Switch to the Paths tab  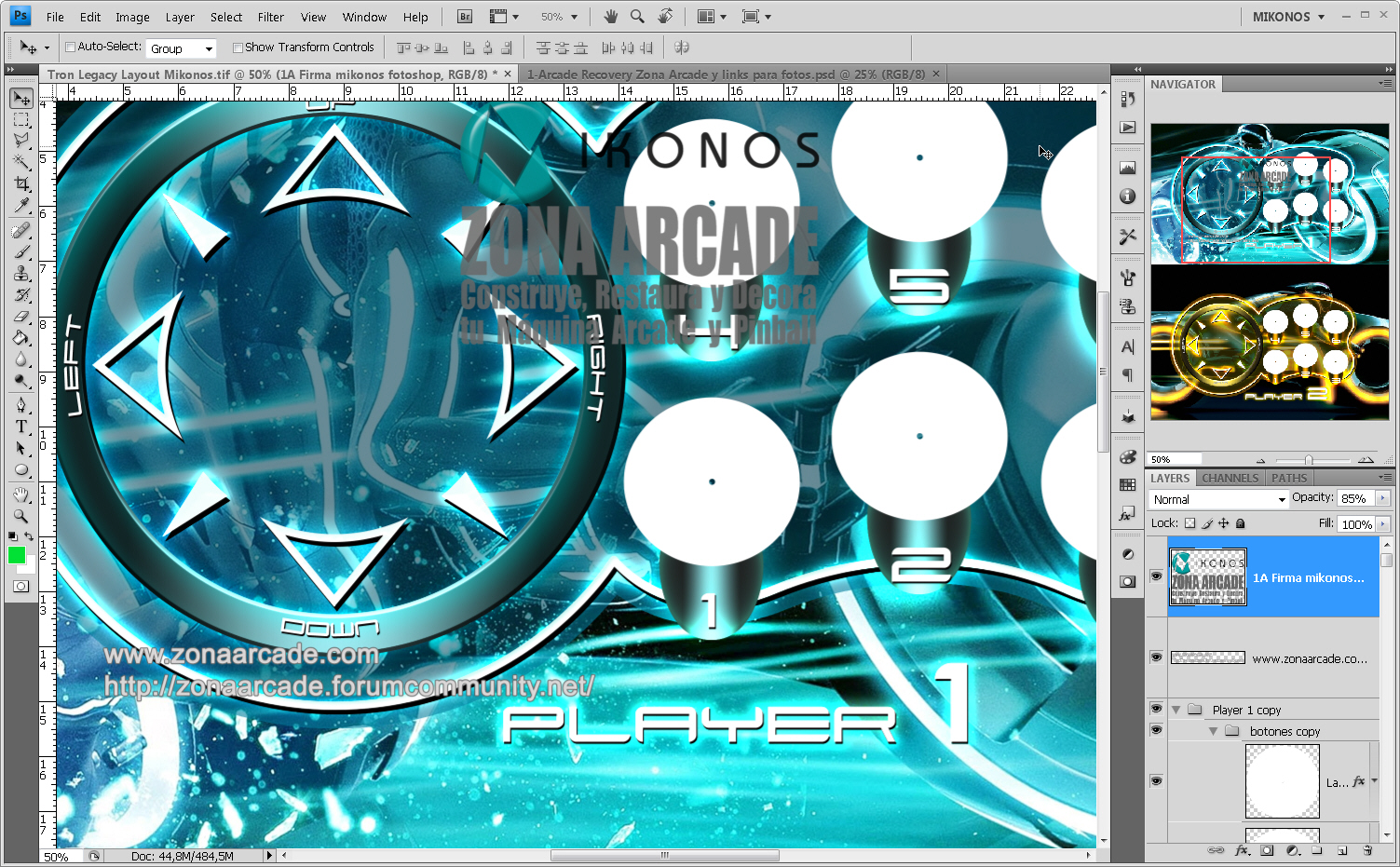pos(1289,478)
